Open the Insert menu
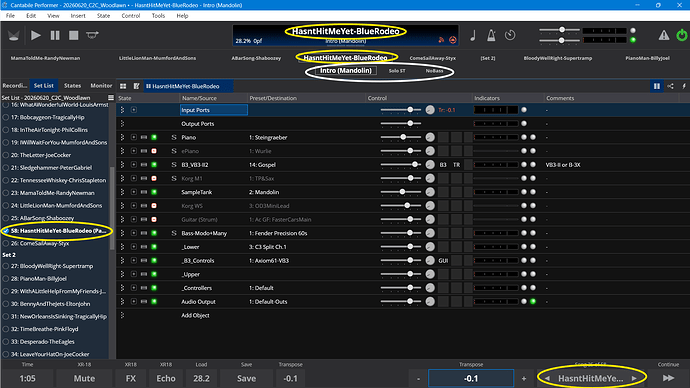 tap(78, 15)
